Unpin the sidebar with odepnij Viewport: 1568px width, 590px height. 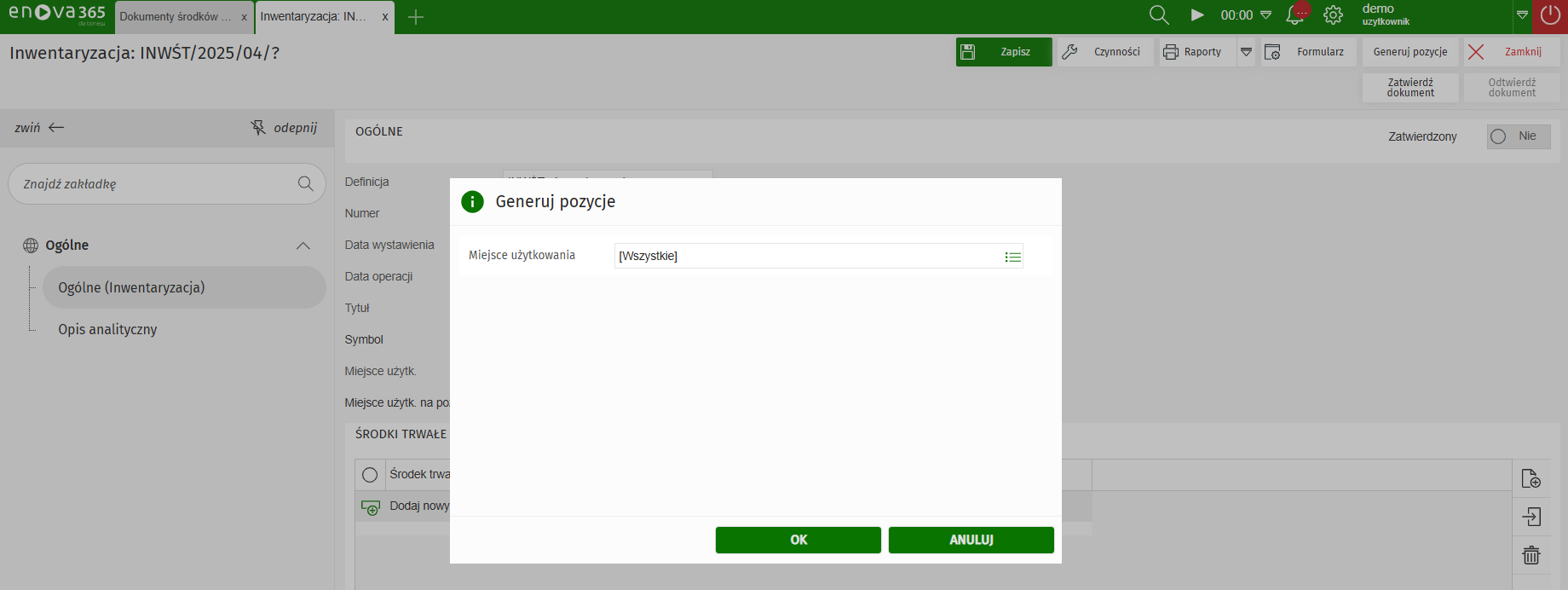click(284, 128)
